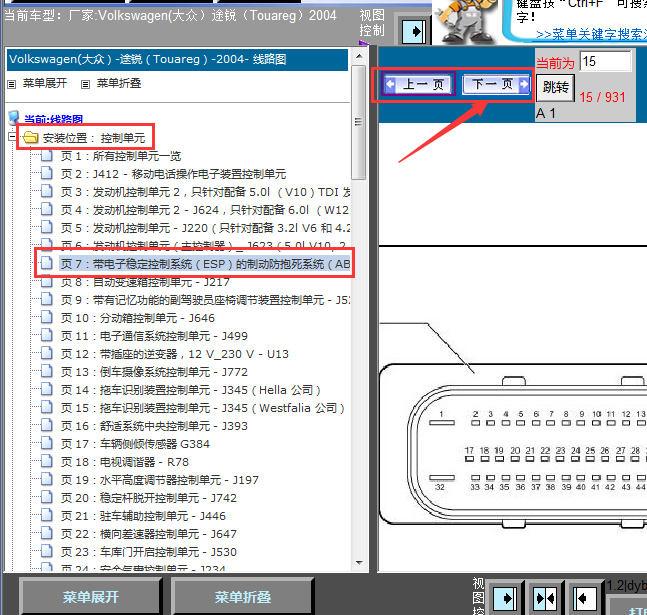Click the 菜单折叠 icon in tree header
Image resolution: width=647 pixels, height=615 pixels.
[85, 84]
